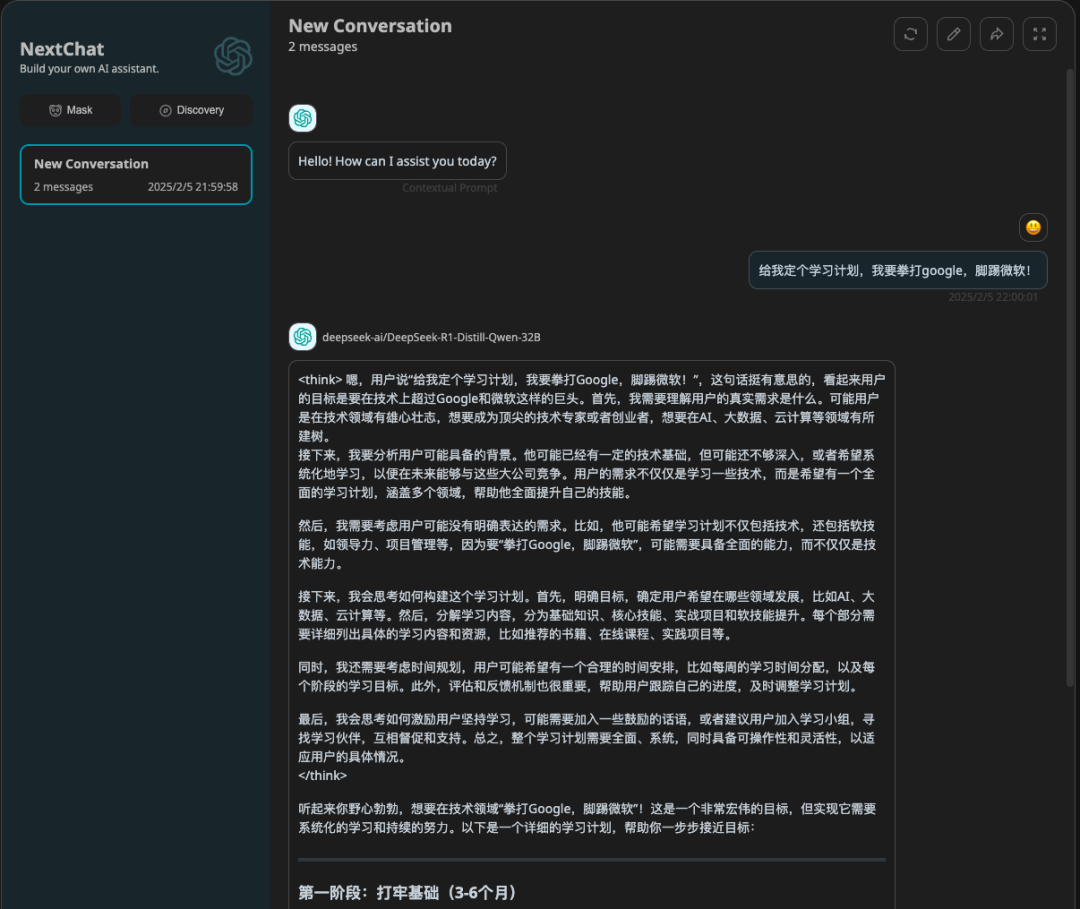Viewport: 1080px width, 909px height.
Task: Click the New Conversation title in the header
Action: pyautogui.click(x=371, y=26)
